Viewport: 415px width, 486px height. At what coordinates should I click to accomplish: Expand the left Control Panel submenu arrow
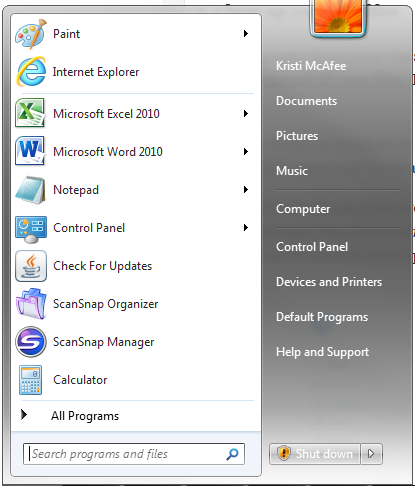click(246, 228)
